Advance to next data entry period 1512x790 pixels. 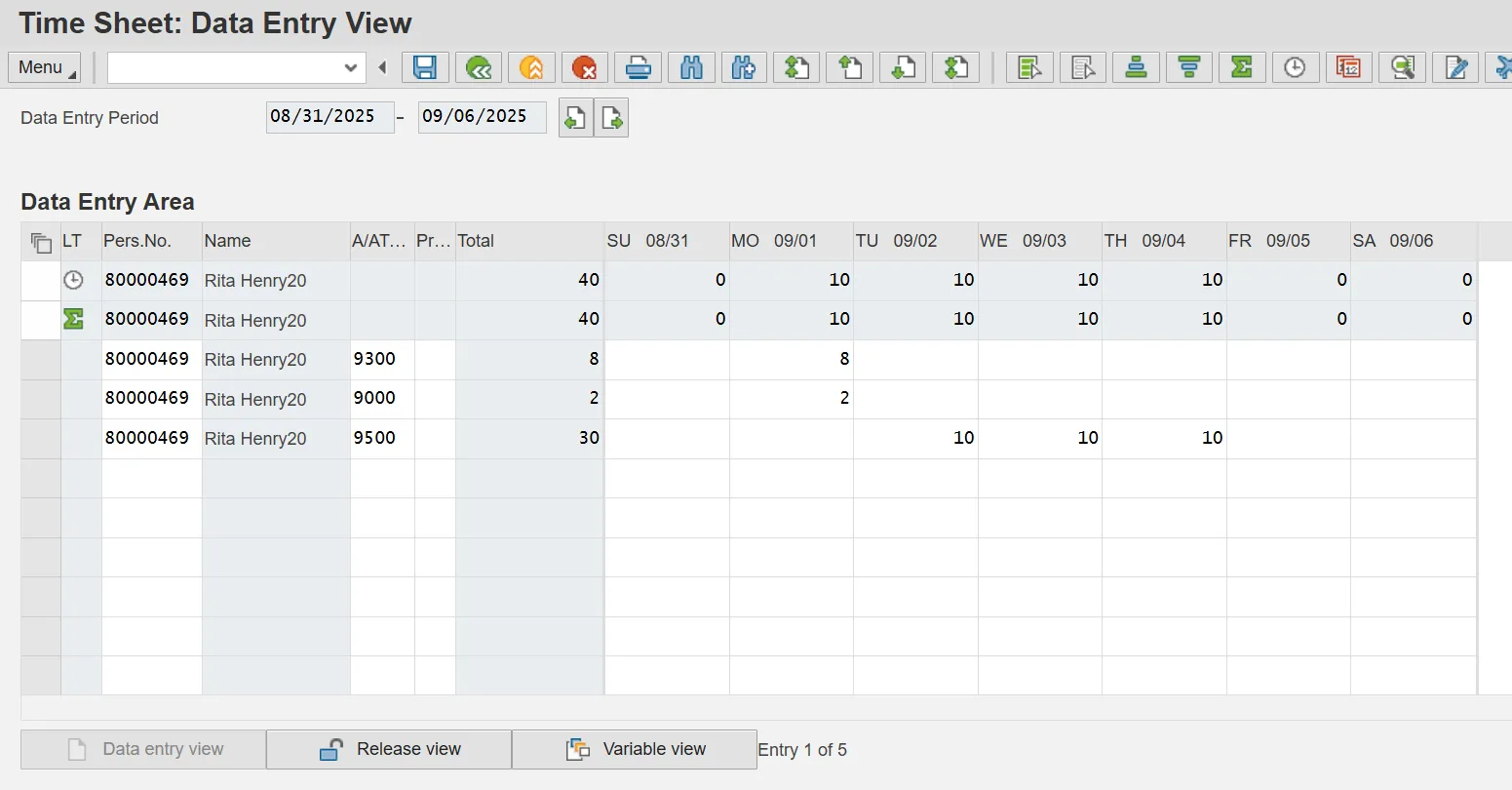click(611, 118)
